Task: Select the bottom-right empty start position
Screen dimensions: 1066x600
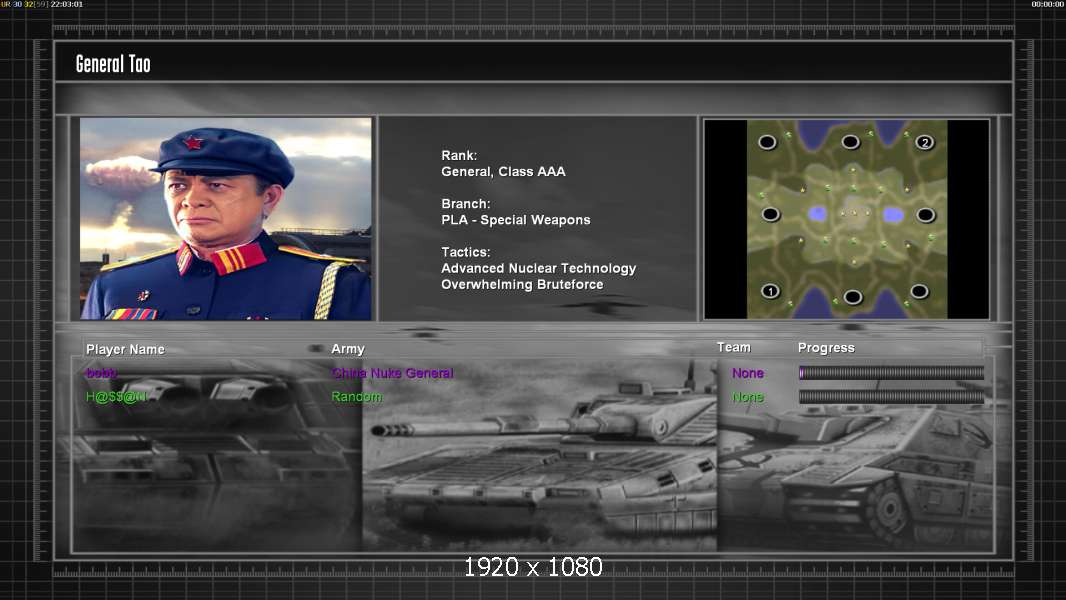Action: pos(919,291)
